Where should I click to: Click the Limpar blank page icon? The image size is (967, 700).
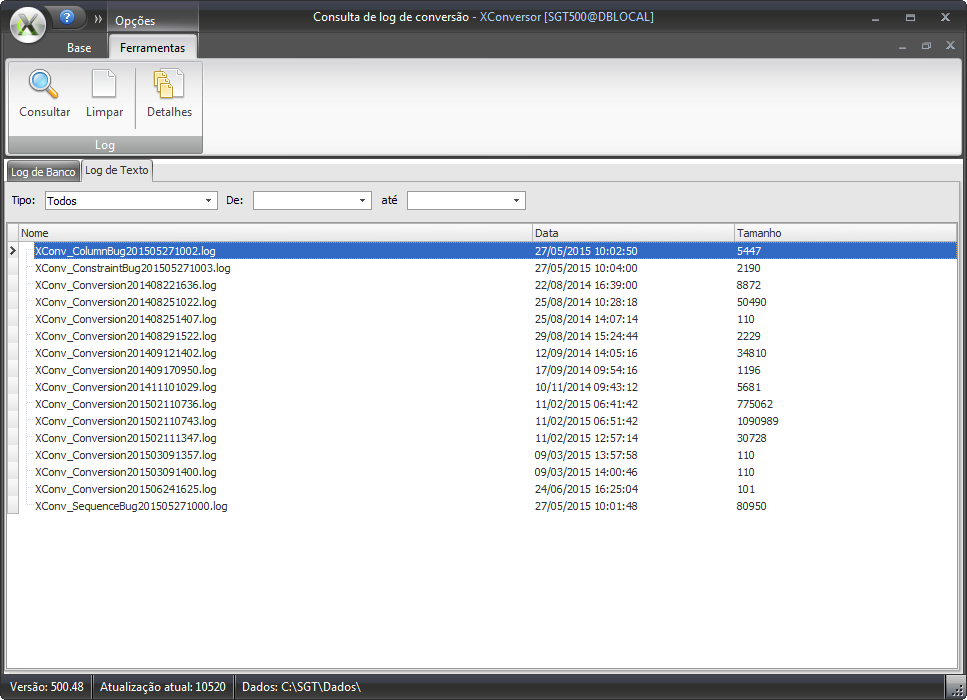coord(104,85)
